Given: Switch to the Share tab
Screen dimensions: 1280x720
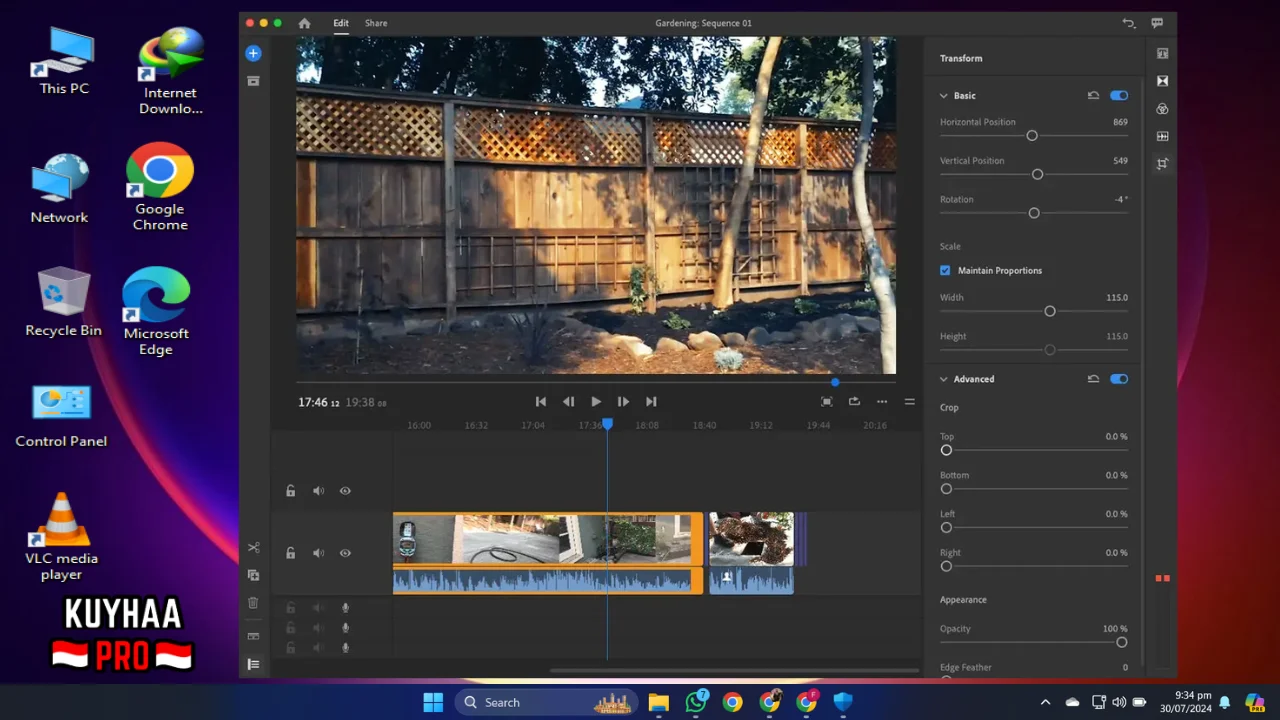Looking at the screenshot, I should point(376,23).
